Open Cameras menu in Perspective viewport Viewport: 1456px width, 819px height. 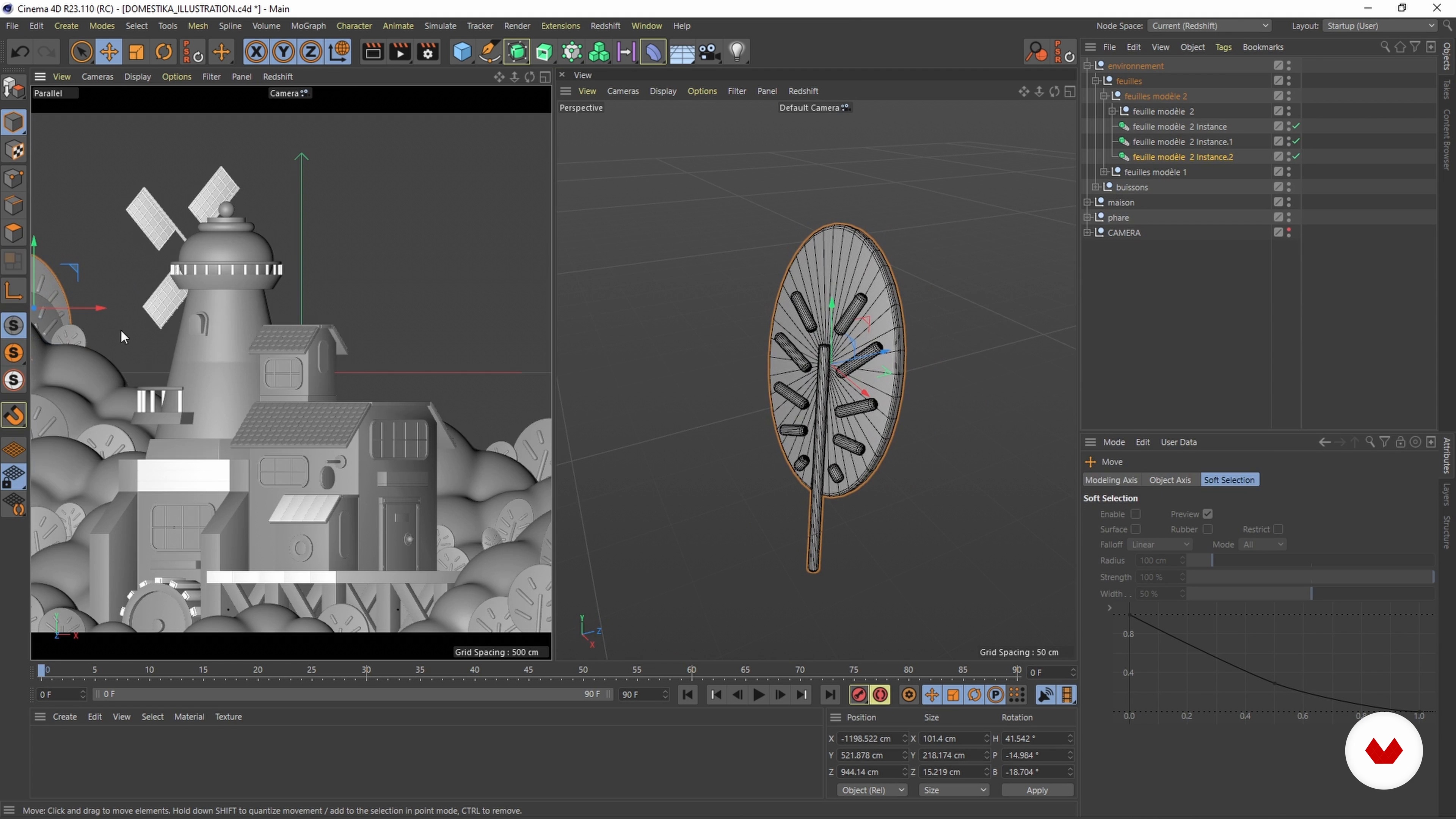coord(622,91)
